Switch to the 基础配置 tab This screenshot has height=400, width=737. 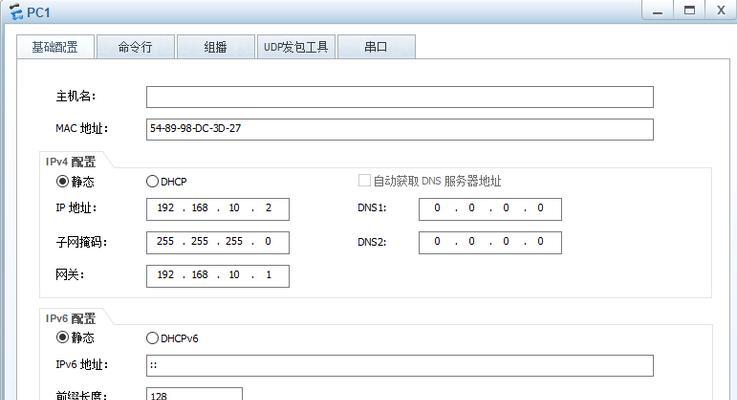(x=55, y=47)
